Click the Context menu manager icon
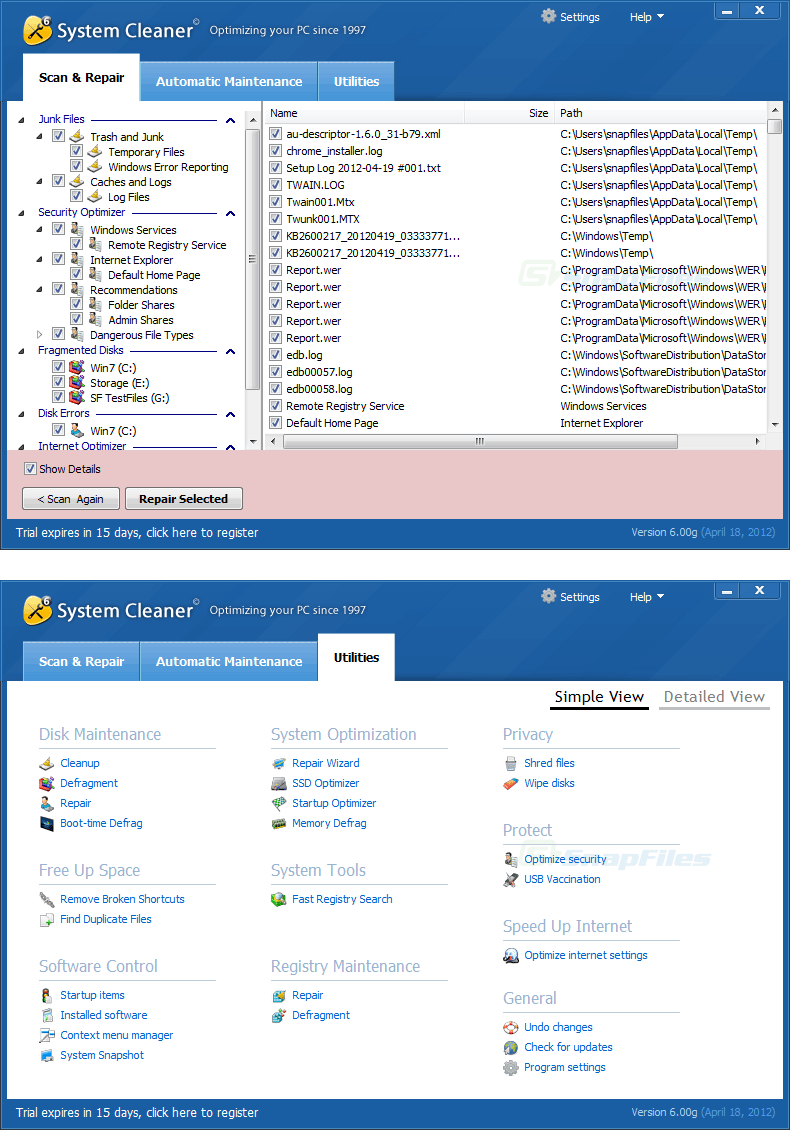Viewport: 790px width, 1130px height. [x=47, y=1036]
